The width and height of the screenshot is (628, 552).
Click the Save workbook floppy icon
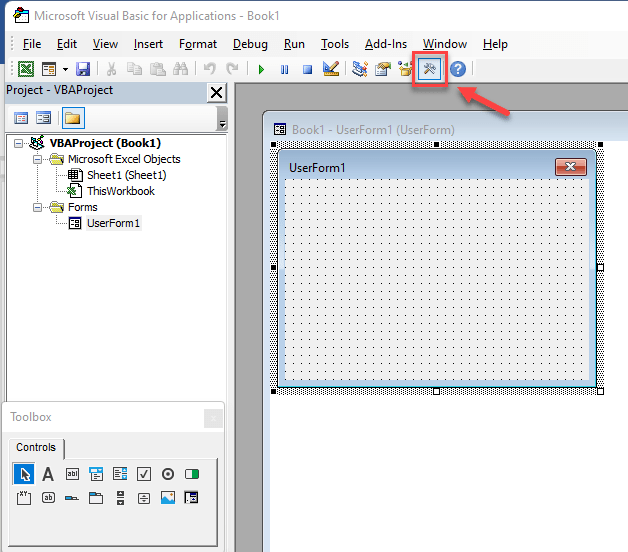[x=83, y=69]
